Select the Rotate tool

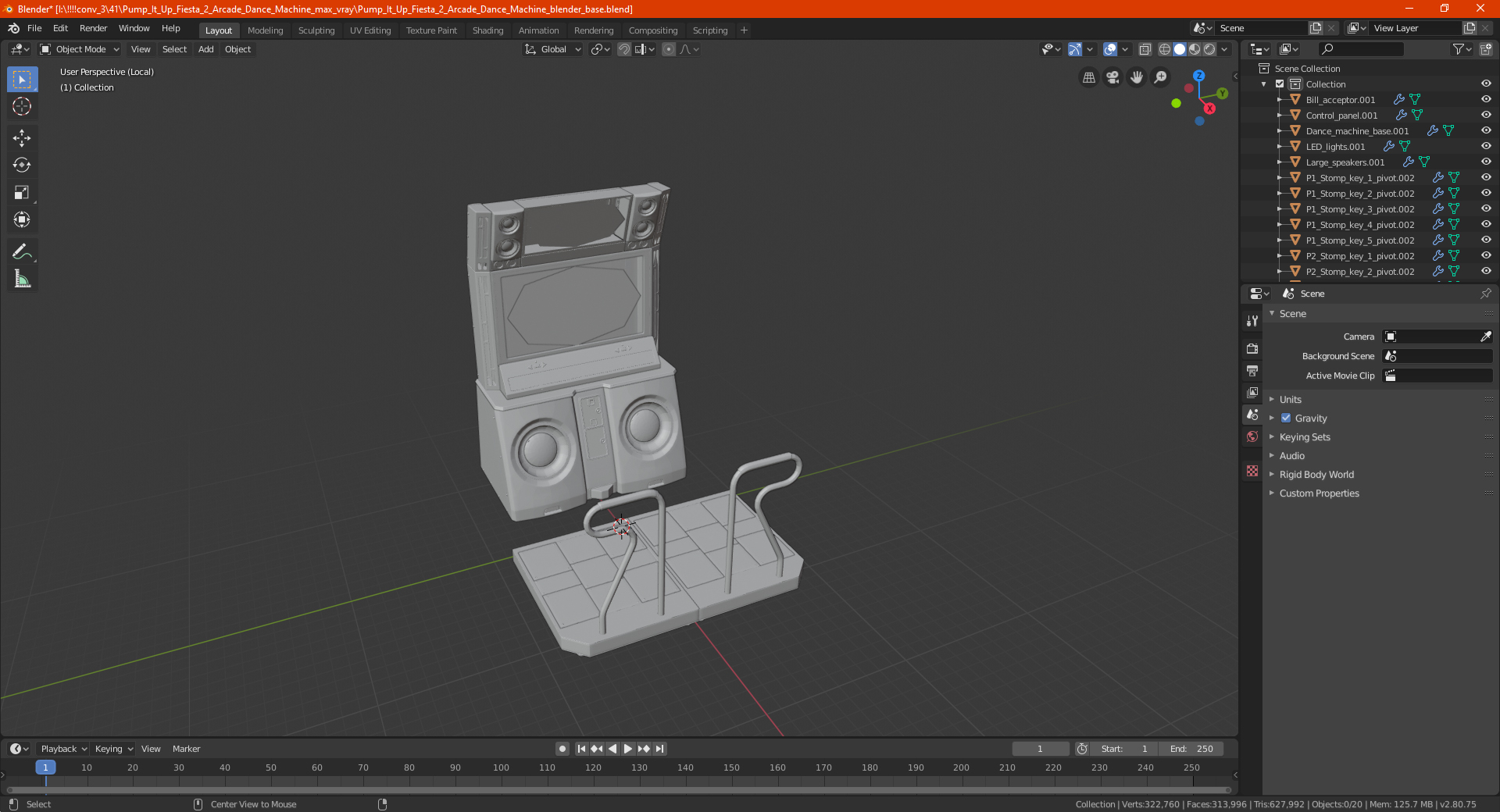click(22, 166)
